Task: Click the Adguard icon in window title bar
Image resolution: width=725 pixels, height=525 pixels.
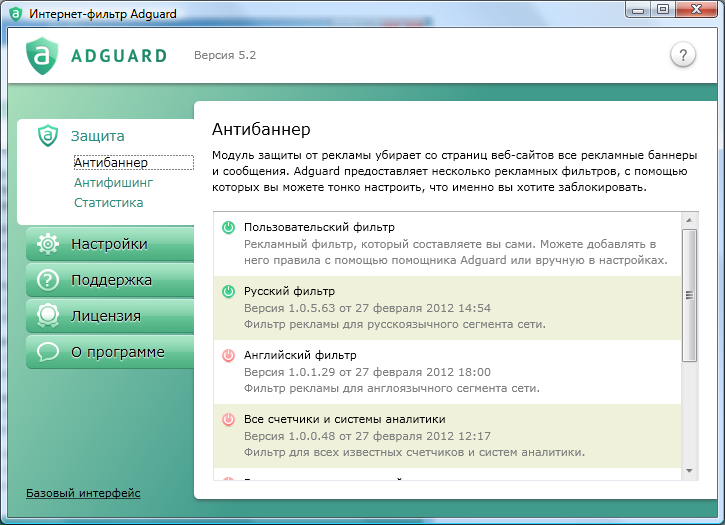Action: point(15,14)
